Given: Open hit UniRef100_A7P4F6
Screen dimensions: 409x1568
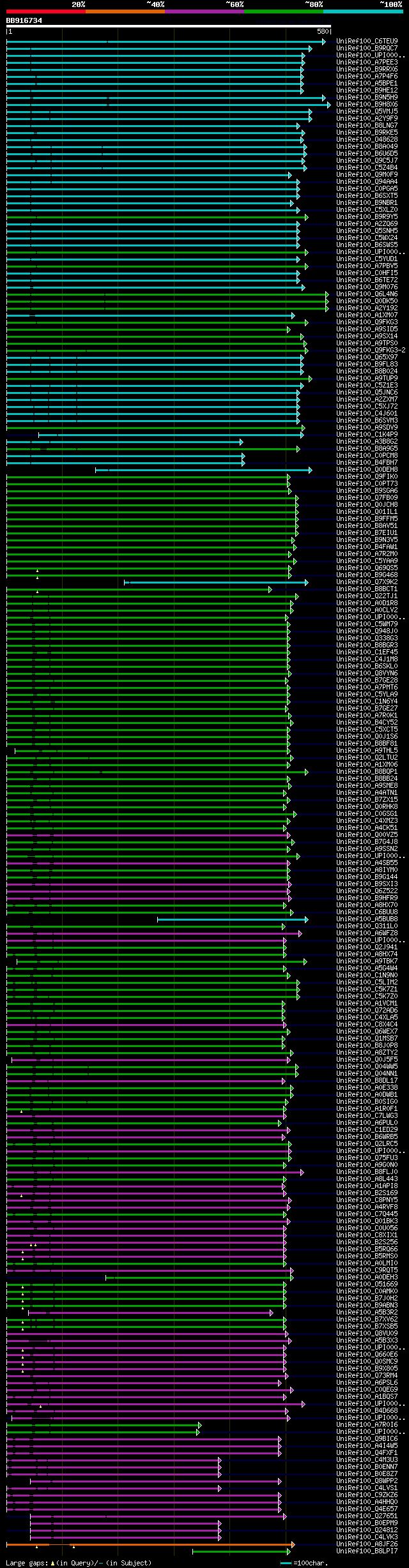Looking at the screenshot, I should point(367,76).
